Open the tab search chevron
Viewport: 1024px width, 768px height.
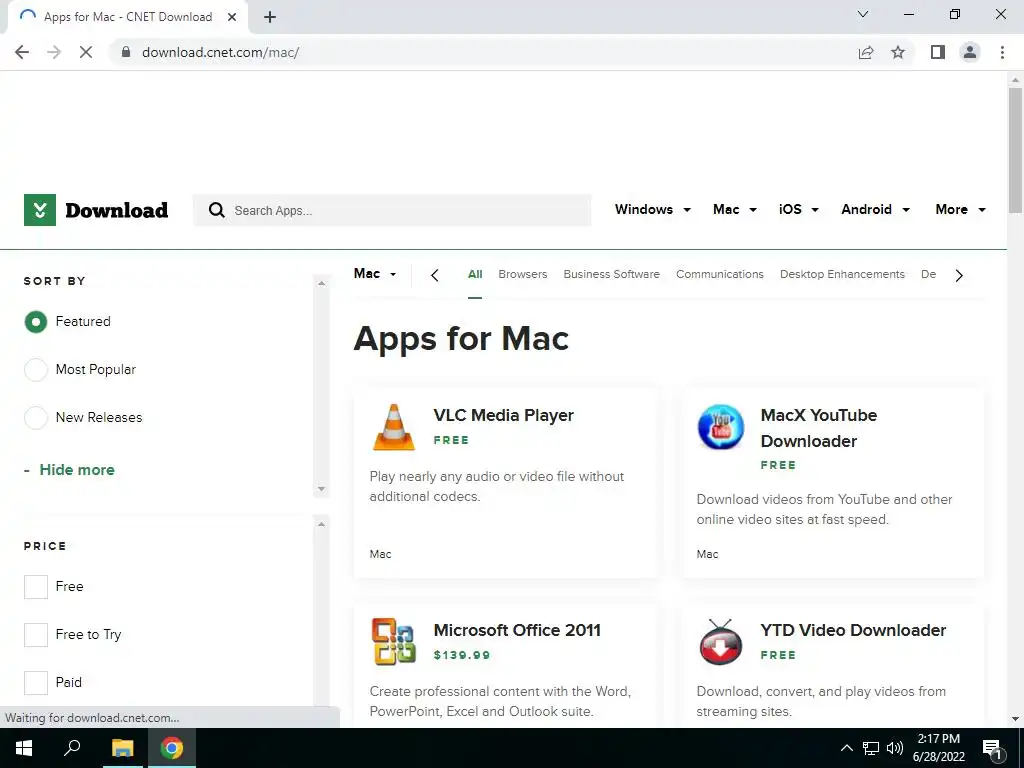[x=863, y=14]
